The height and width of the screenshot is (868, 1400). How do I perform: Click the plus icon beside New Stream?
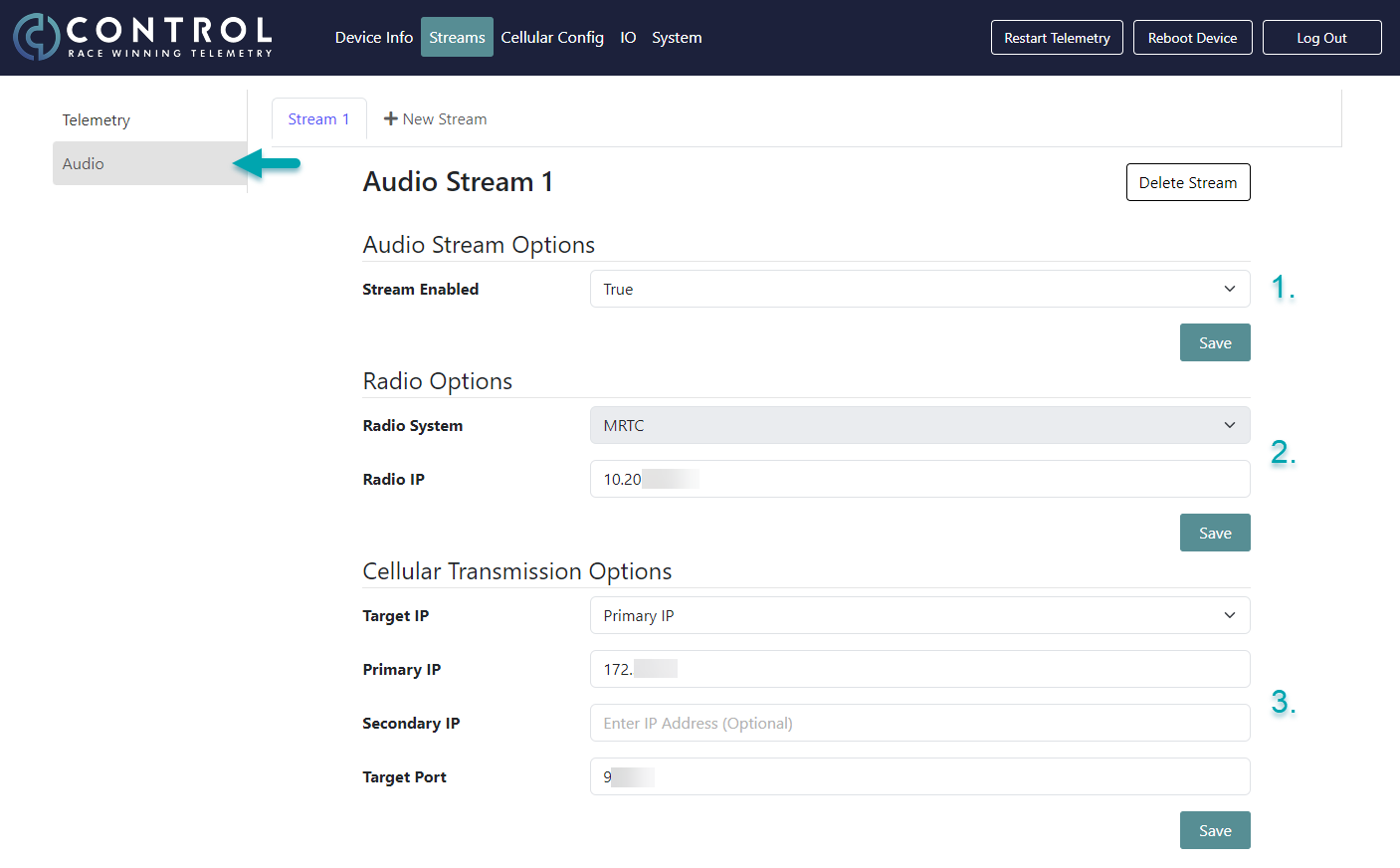(x=391, y=118)
